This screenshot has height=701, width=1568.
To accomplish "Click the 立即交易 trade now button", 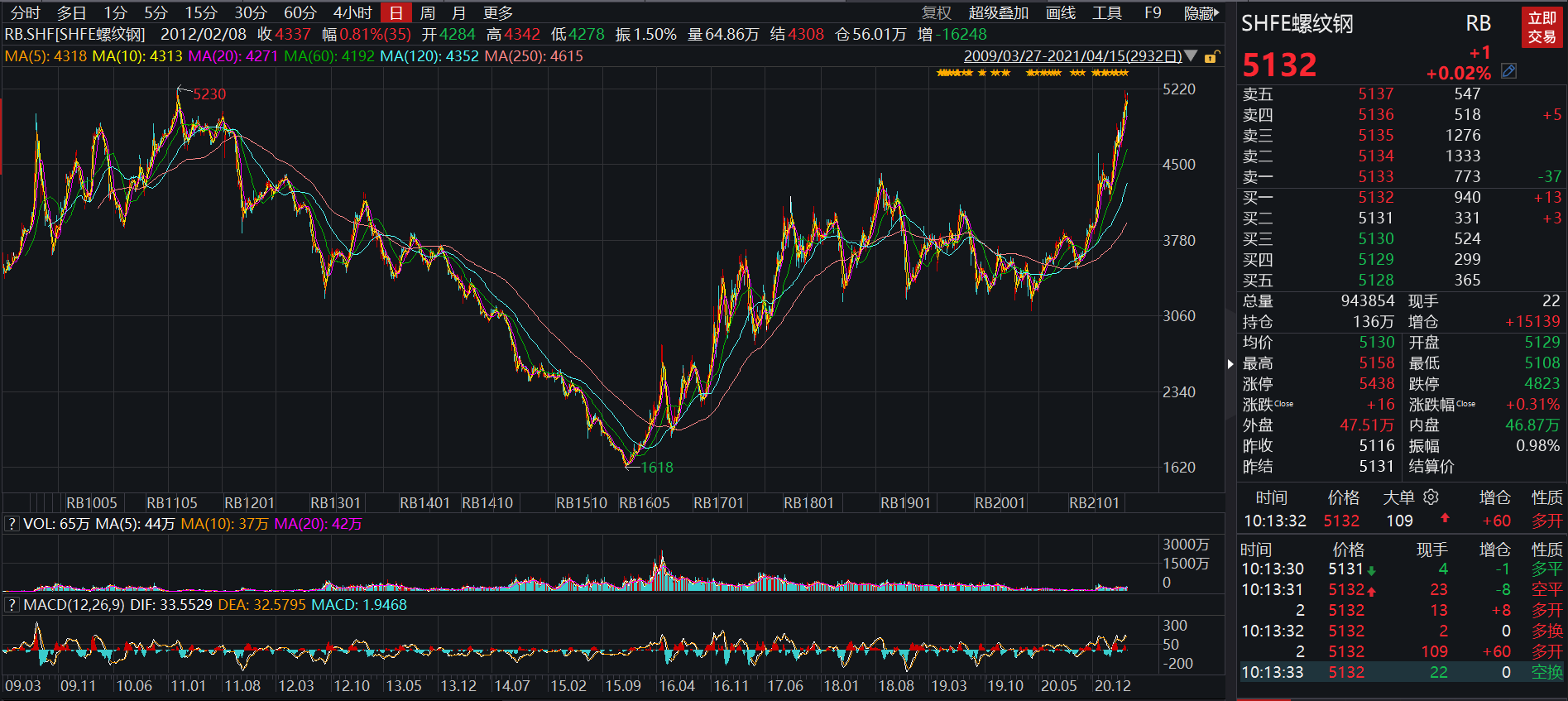I will 1542,27.
